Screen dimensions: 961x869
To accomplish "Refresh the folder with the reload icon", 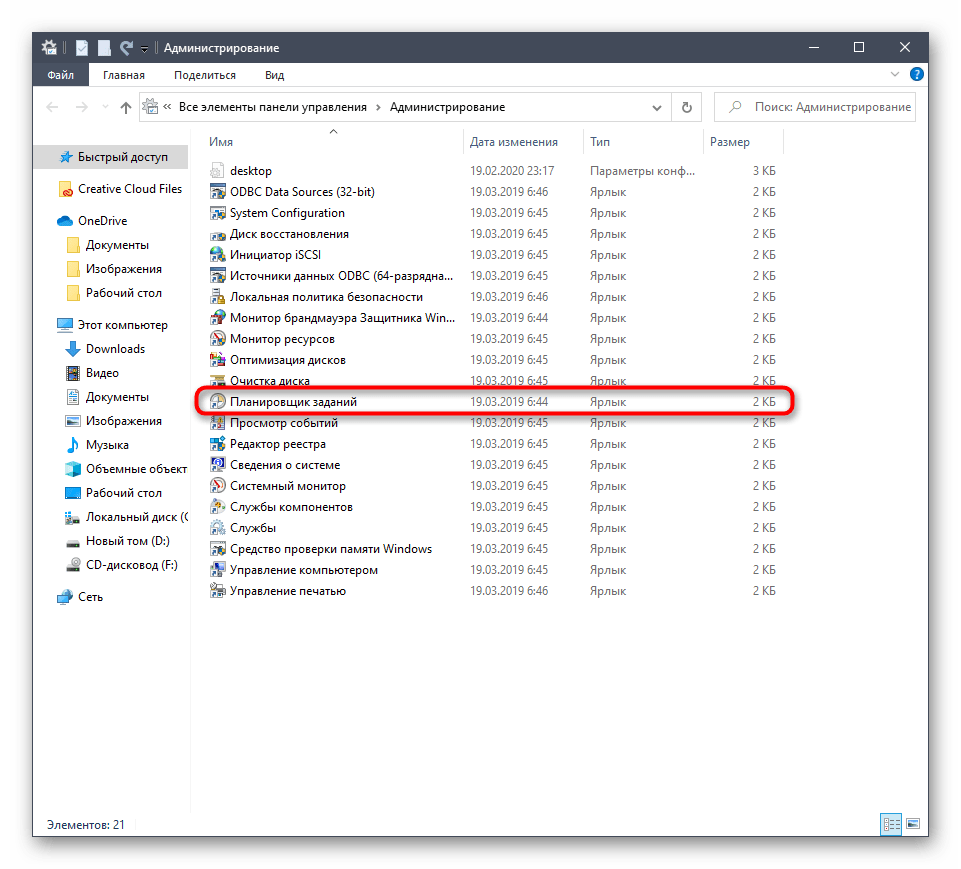I will pos(686,107).
